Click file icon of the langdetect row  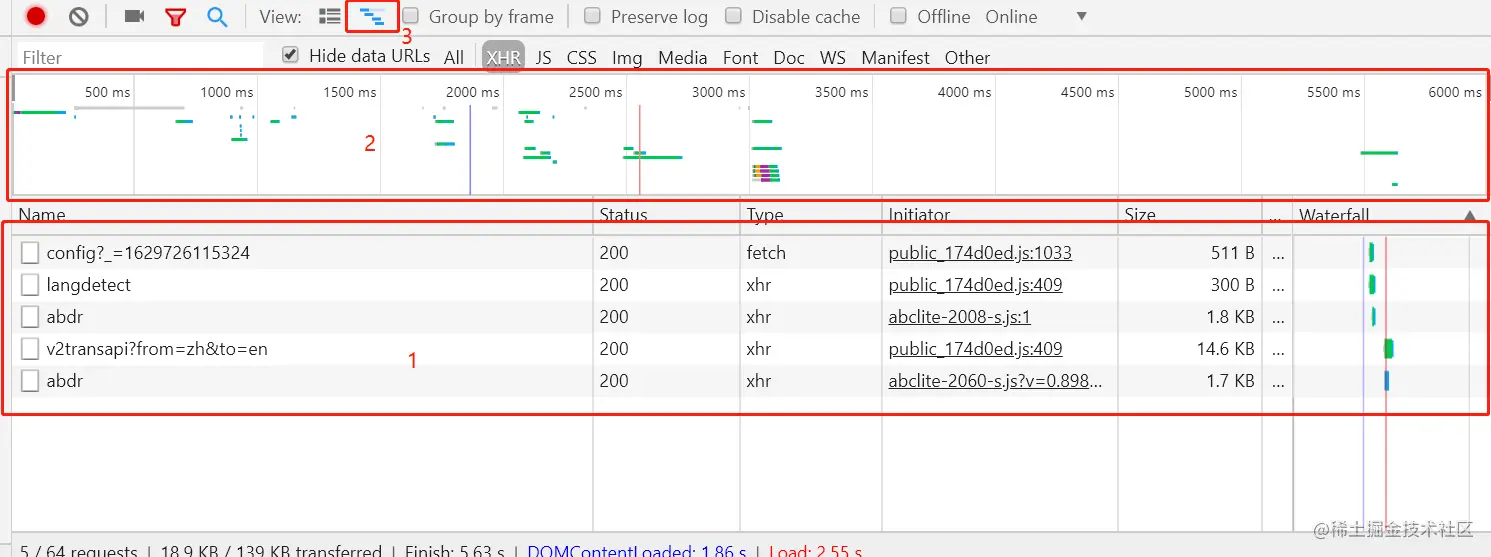click(x=30, y=285)
